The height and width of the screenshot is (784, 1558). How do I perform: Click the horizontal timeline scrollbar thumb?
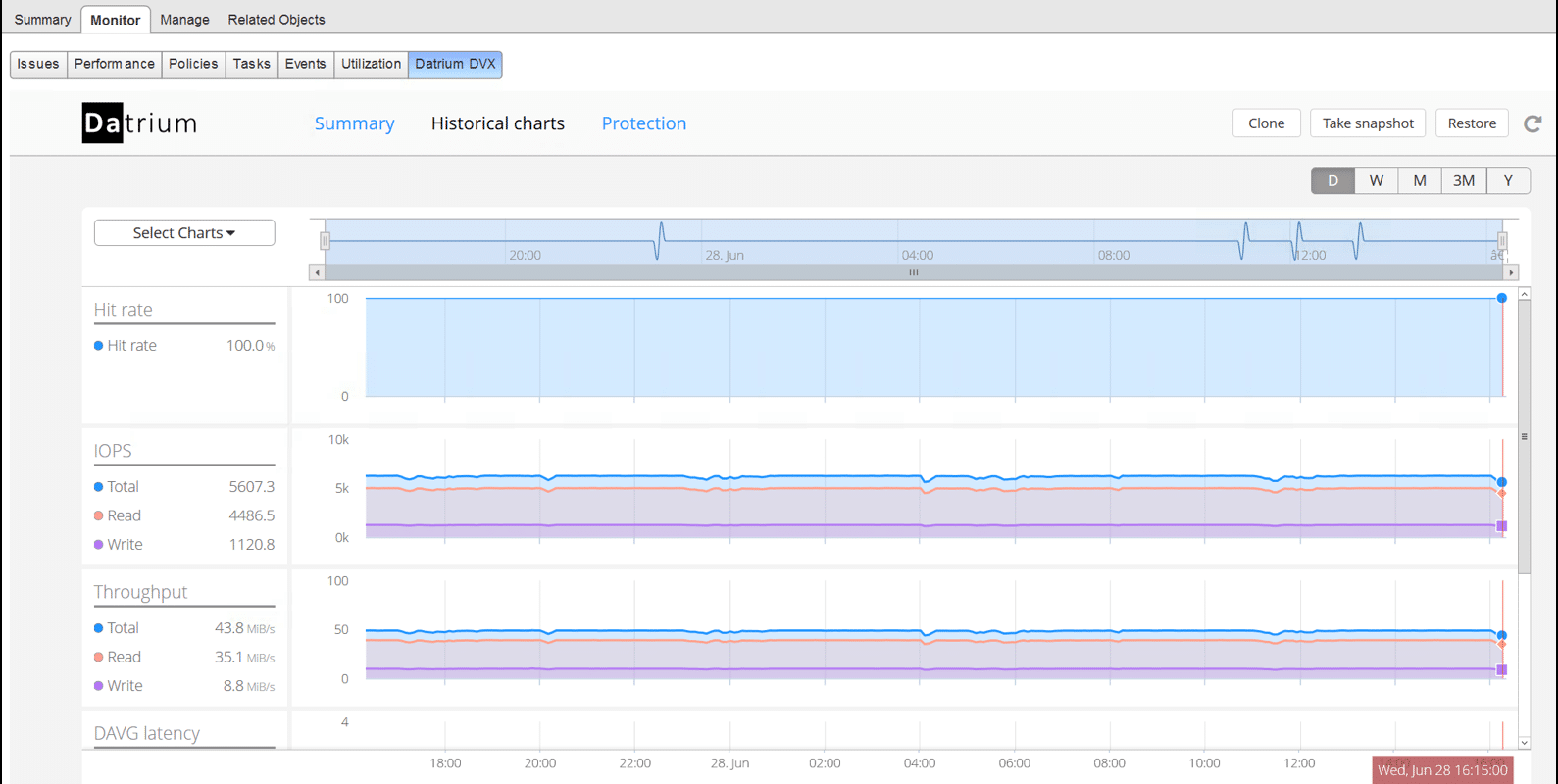coord(914,272)
